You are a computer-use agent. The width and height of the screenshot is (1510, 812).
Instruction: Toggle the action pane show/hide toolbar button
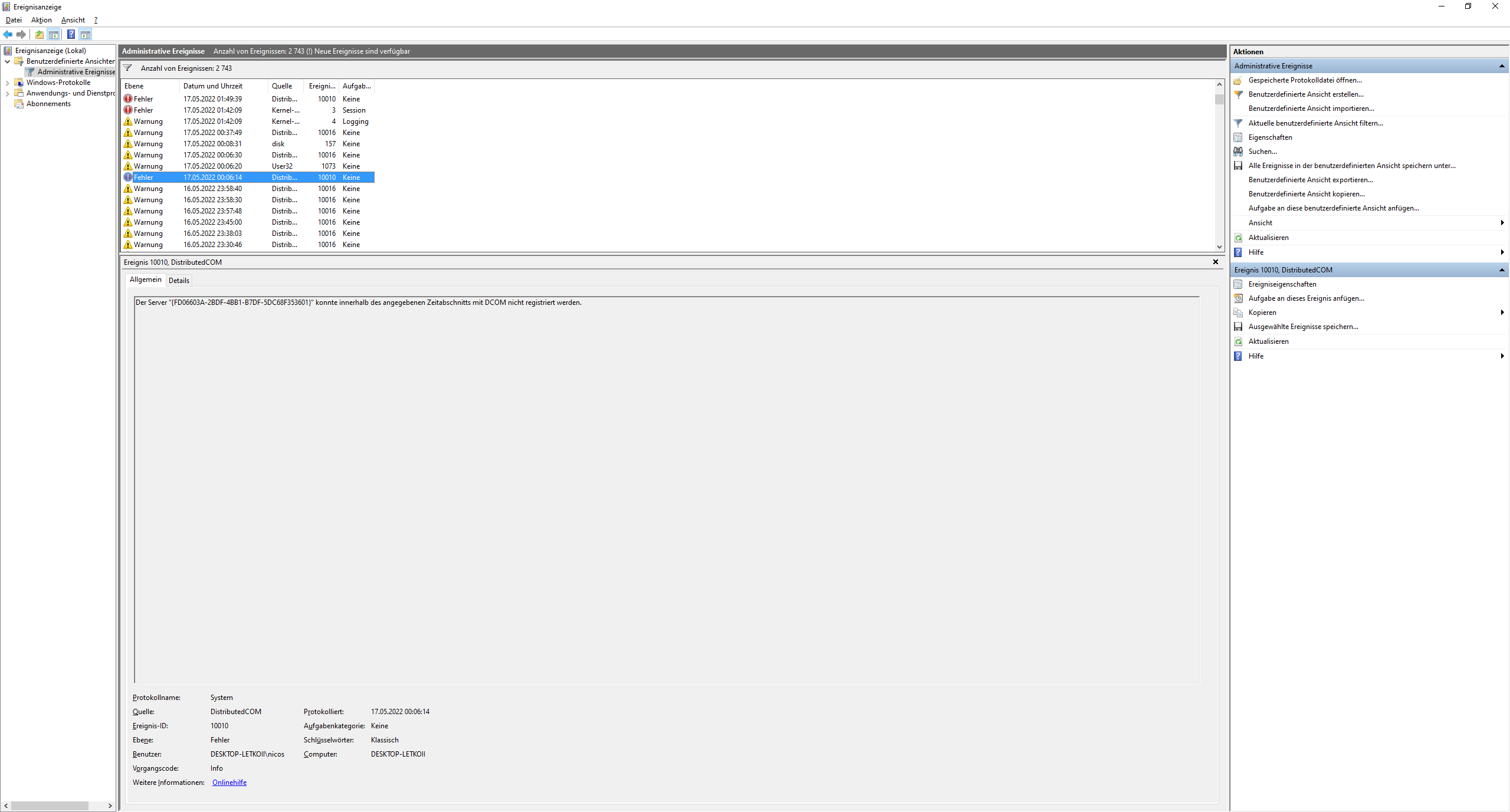[86, 34]
